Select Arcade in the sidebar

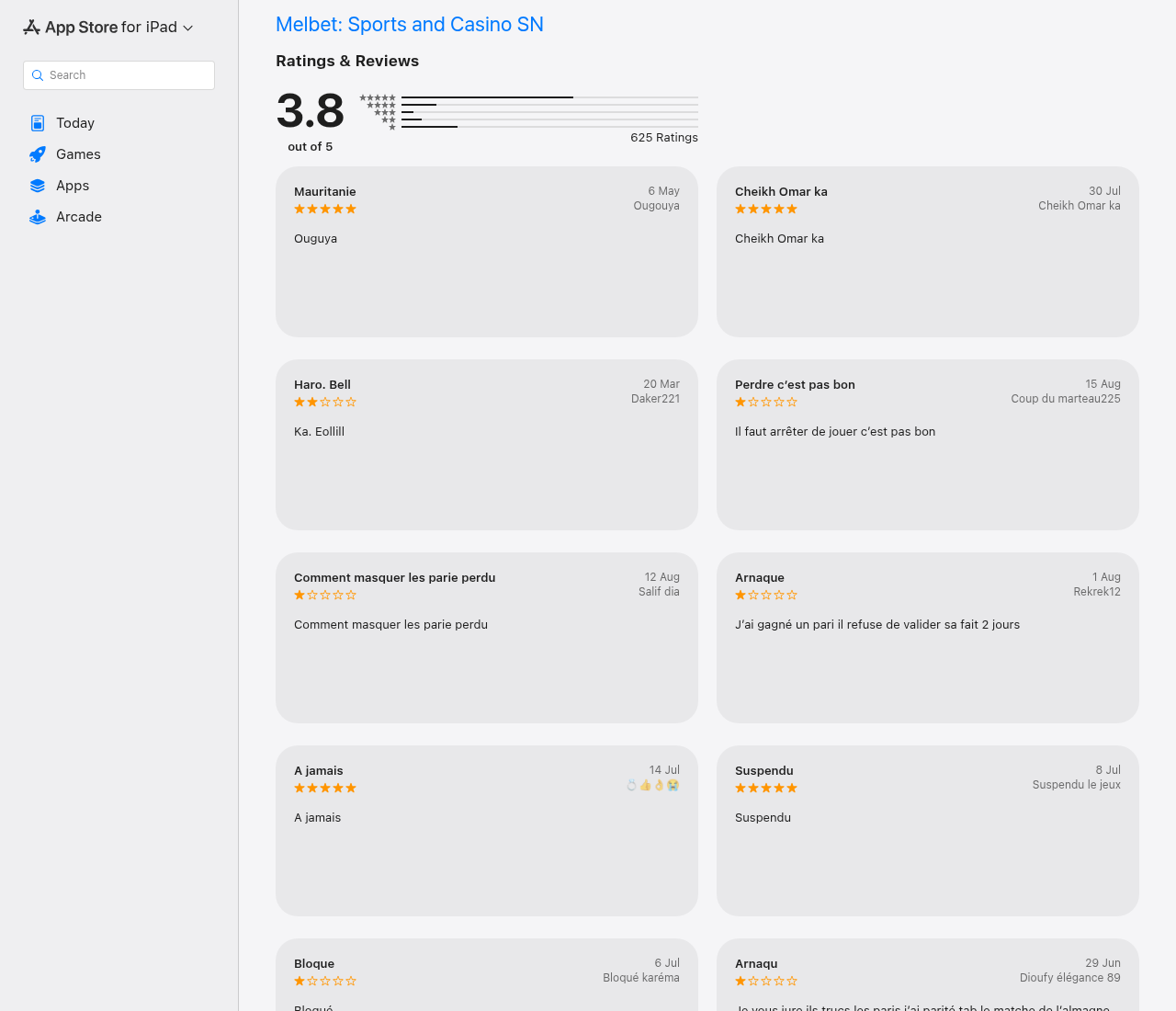(79, 217)
